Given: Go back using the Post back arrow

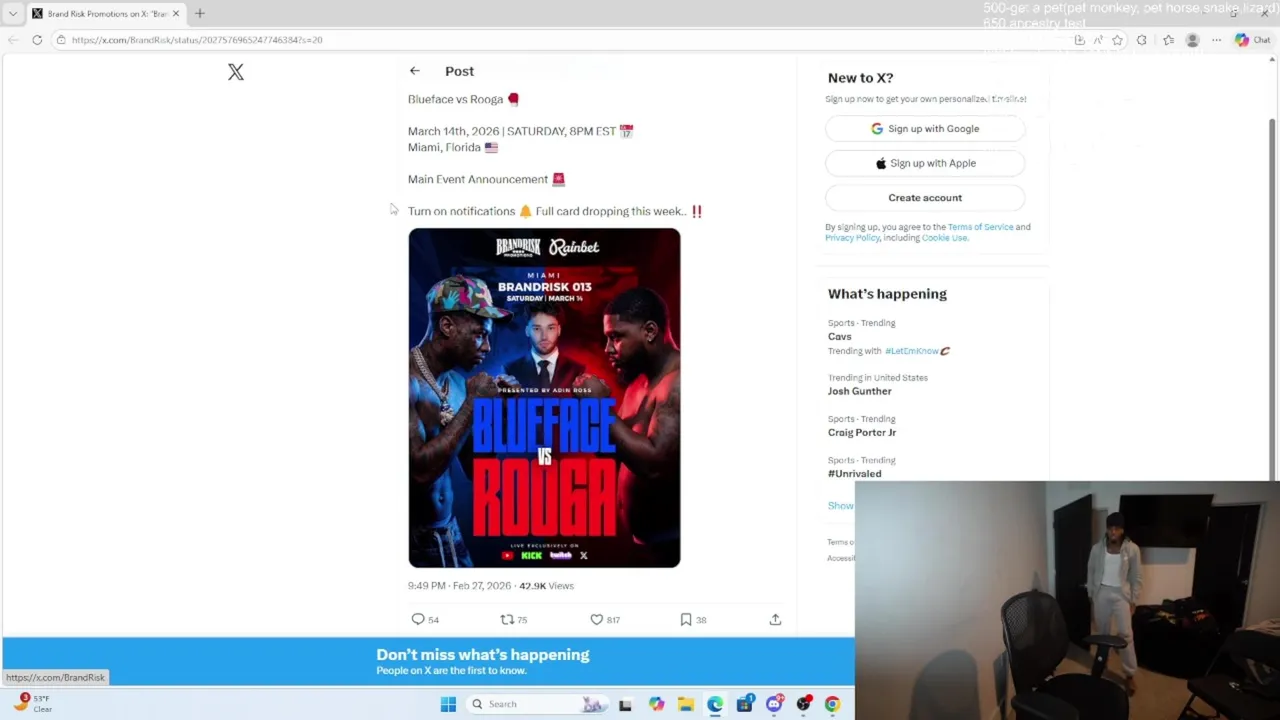Looking at the screenshot, I should [414, 71].
